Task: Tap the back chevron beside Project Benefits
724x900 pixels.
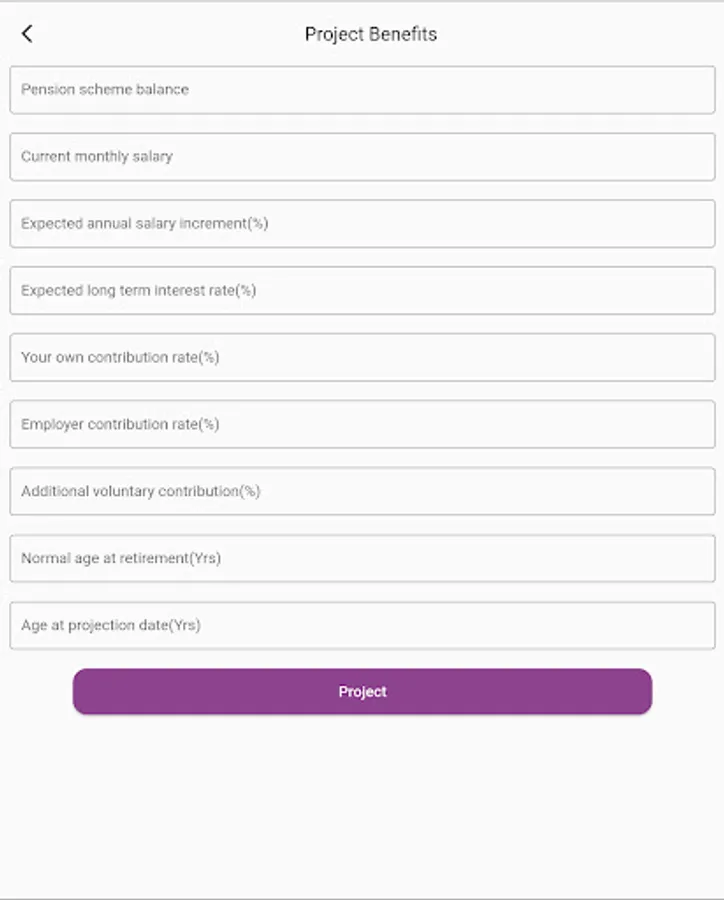Action: click(x=27, y=34)
